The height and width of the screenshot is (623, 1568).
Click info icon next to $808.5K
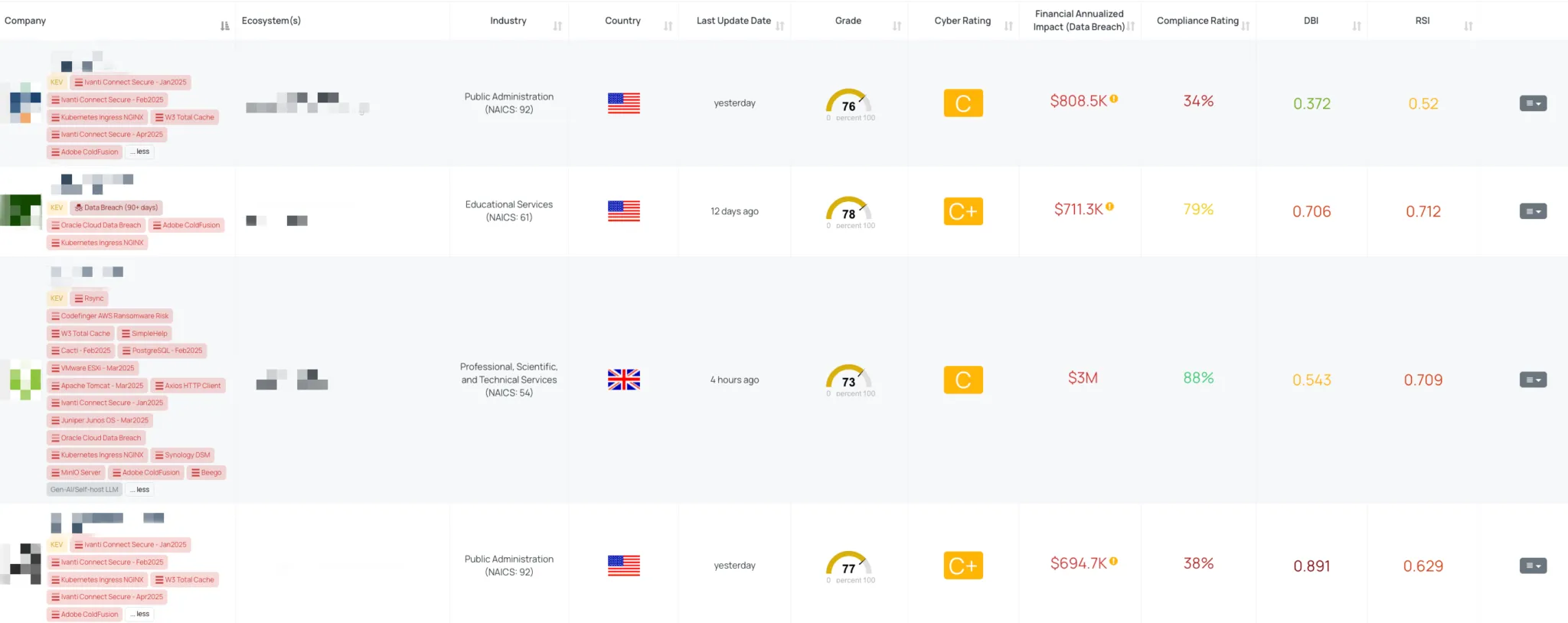[x=1114, y=99]
